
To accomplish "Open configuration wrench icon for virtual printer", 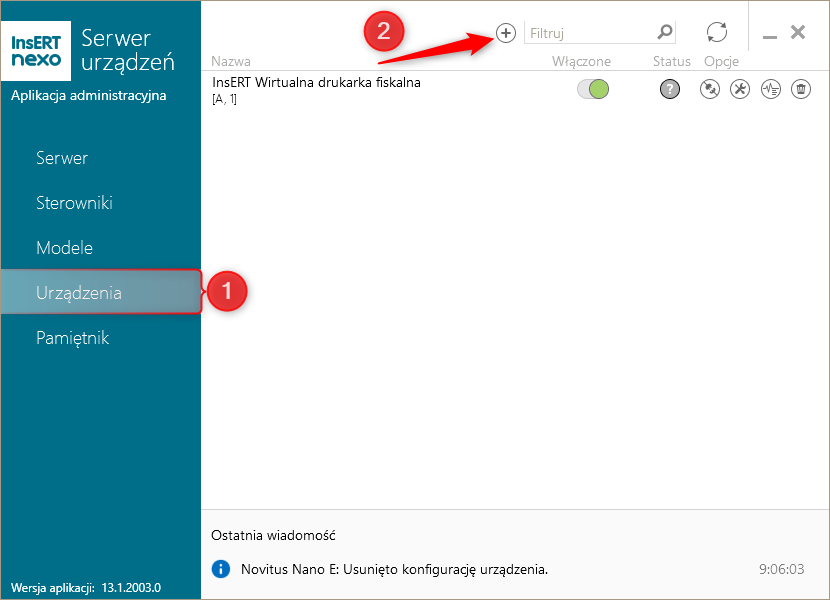I will [740, 89].
